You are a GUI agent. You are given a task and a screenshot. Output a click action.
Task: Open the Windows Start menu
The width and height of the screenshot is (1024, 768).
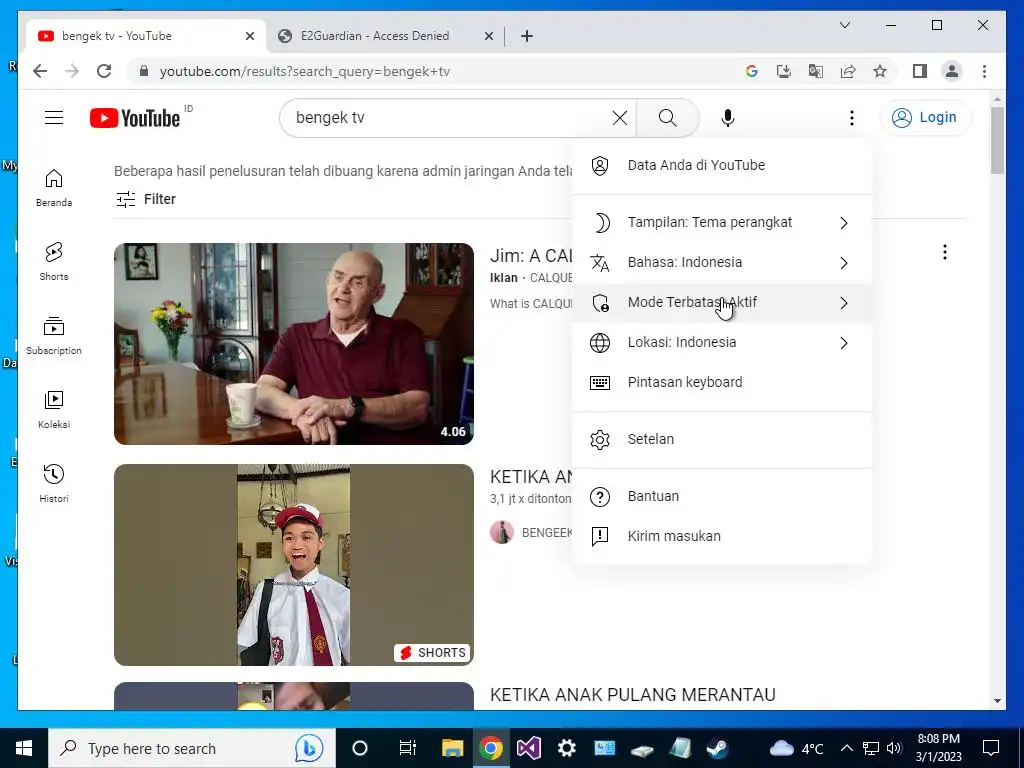click(24, 748)
